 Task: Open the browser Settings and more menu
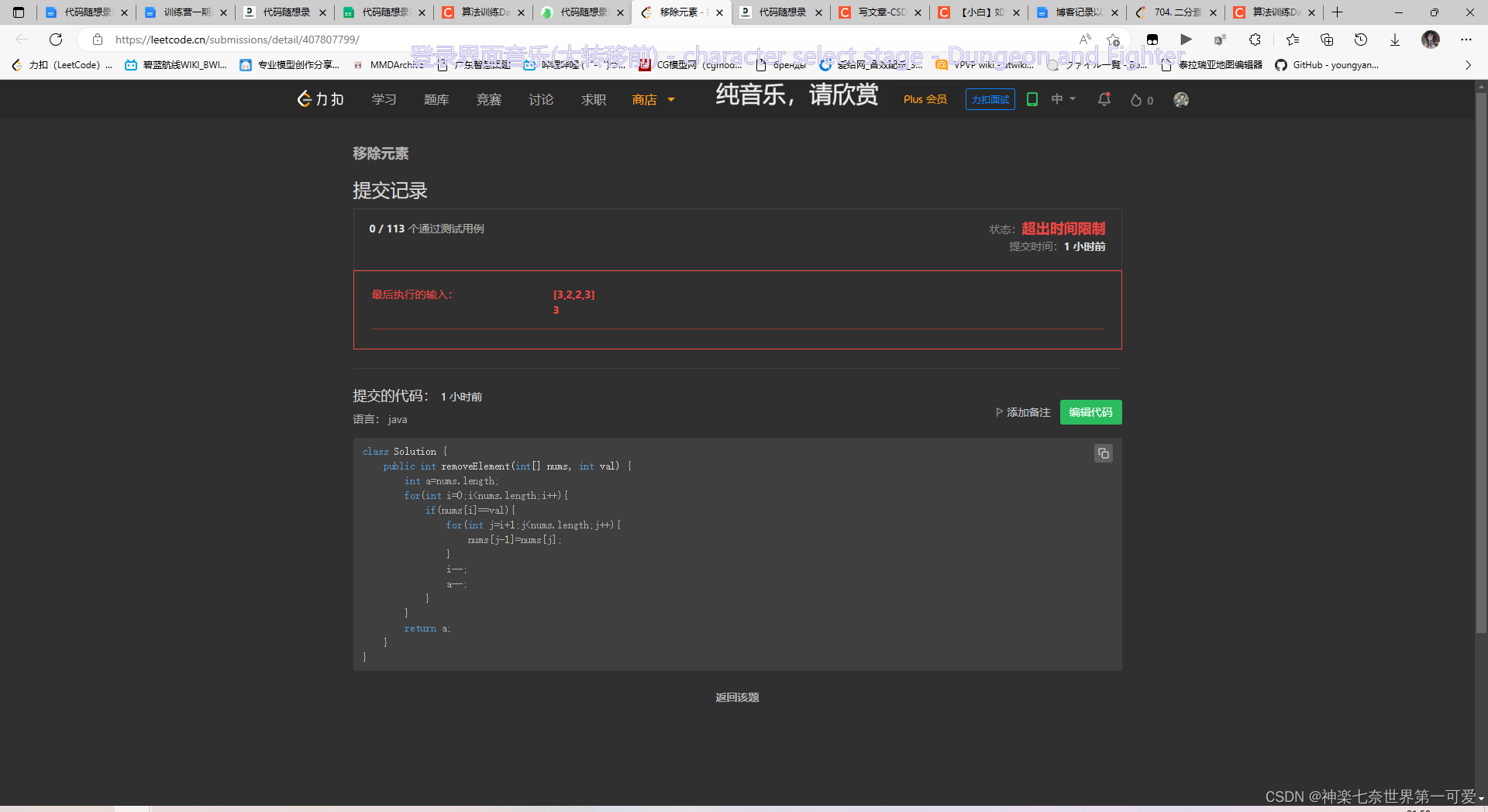(x=1466, y=40)
